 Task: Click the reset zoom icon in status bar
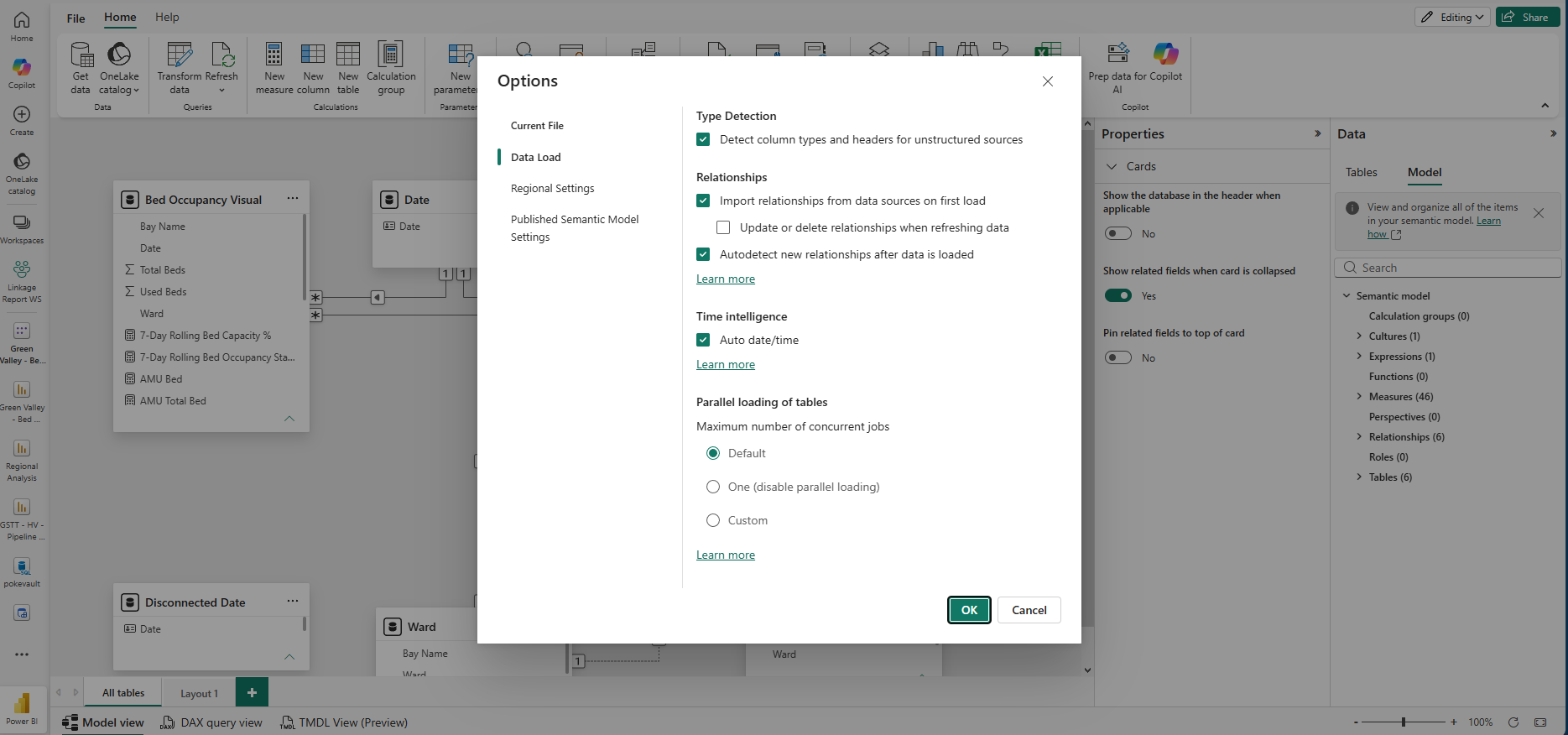[x=1513, y=722]
